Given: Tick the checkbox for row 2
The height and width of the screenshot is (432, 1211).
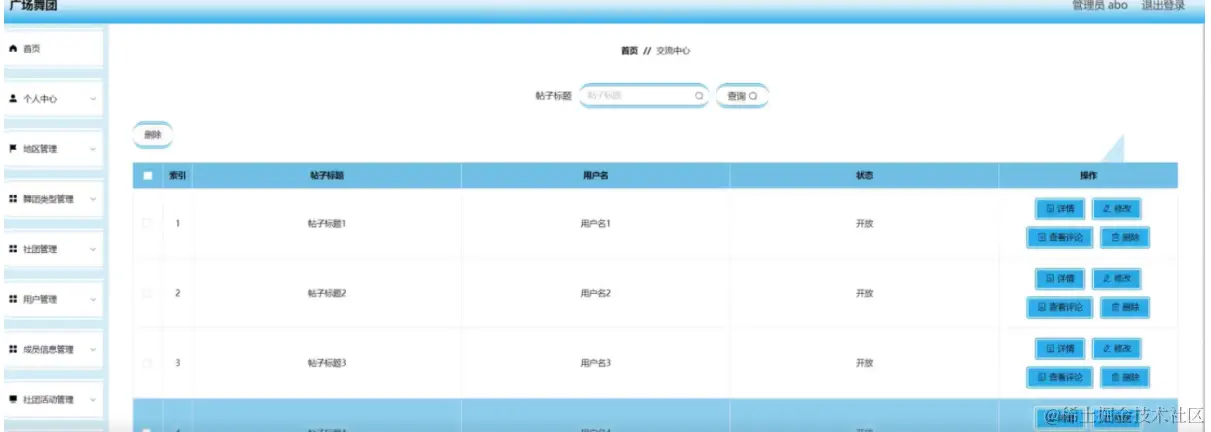Looking at the screenshot, I should pyautogui.click(x=148, y=293).
